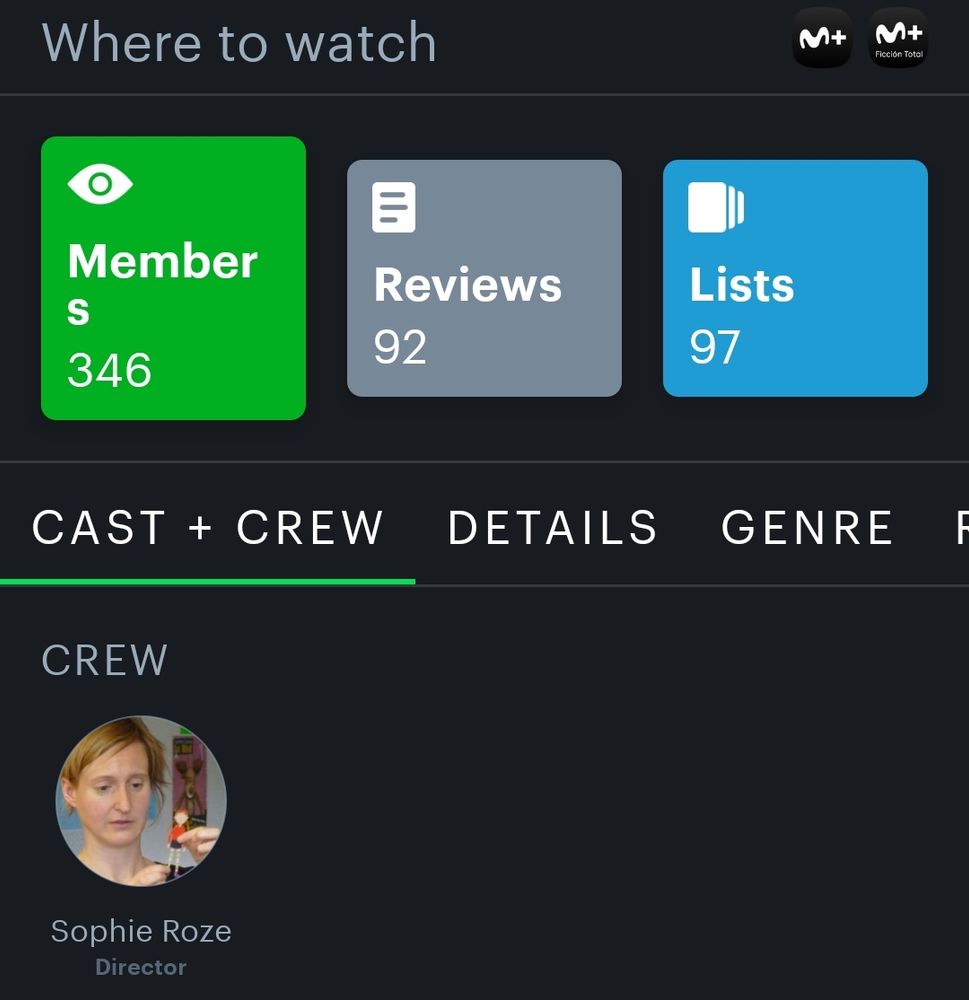
Task: Switch to the DETAILS tab
Action: point(552,528)
